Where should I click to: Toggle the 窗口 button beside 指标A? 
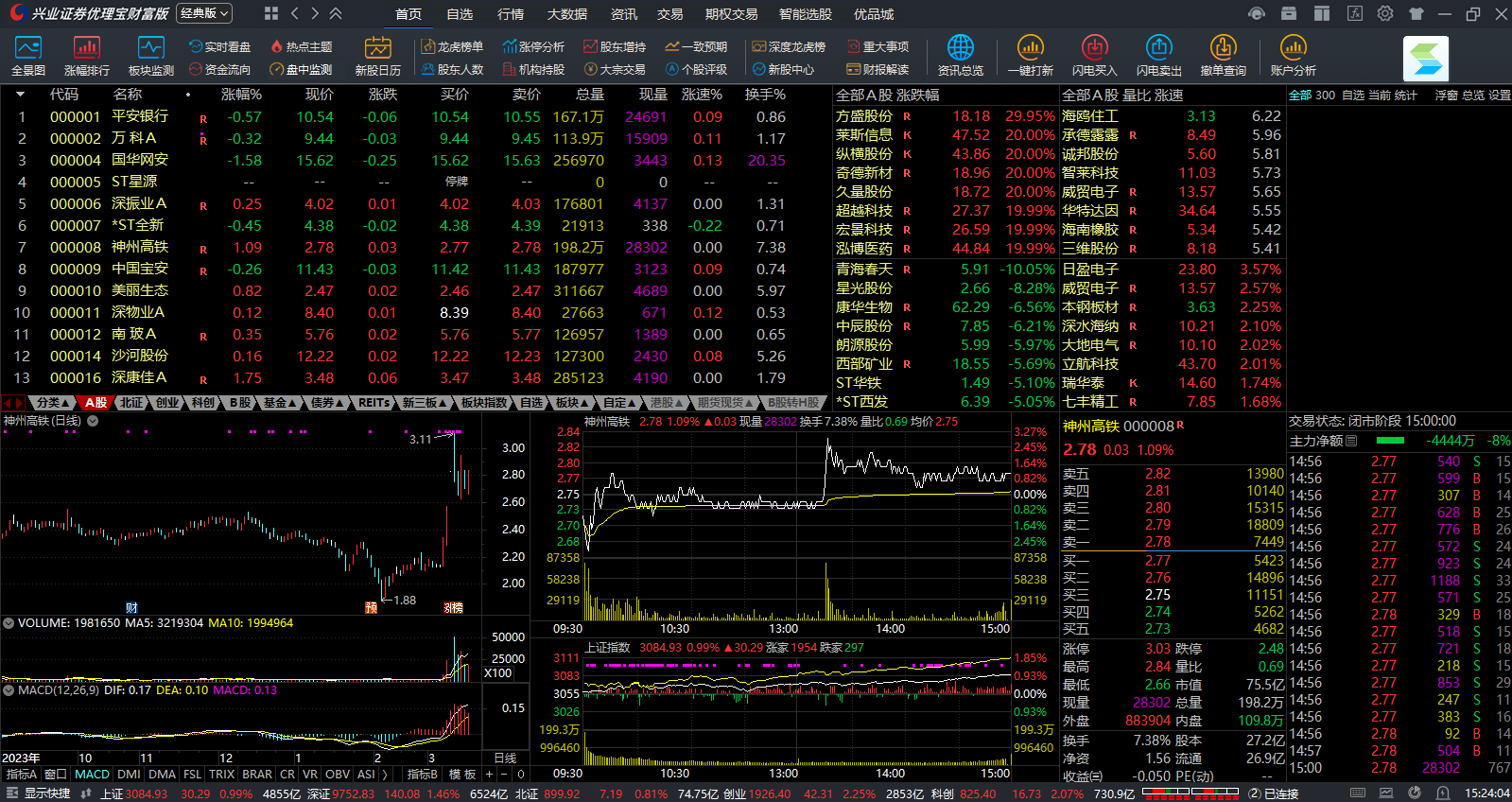56,774
